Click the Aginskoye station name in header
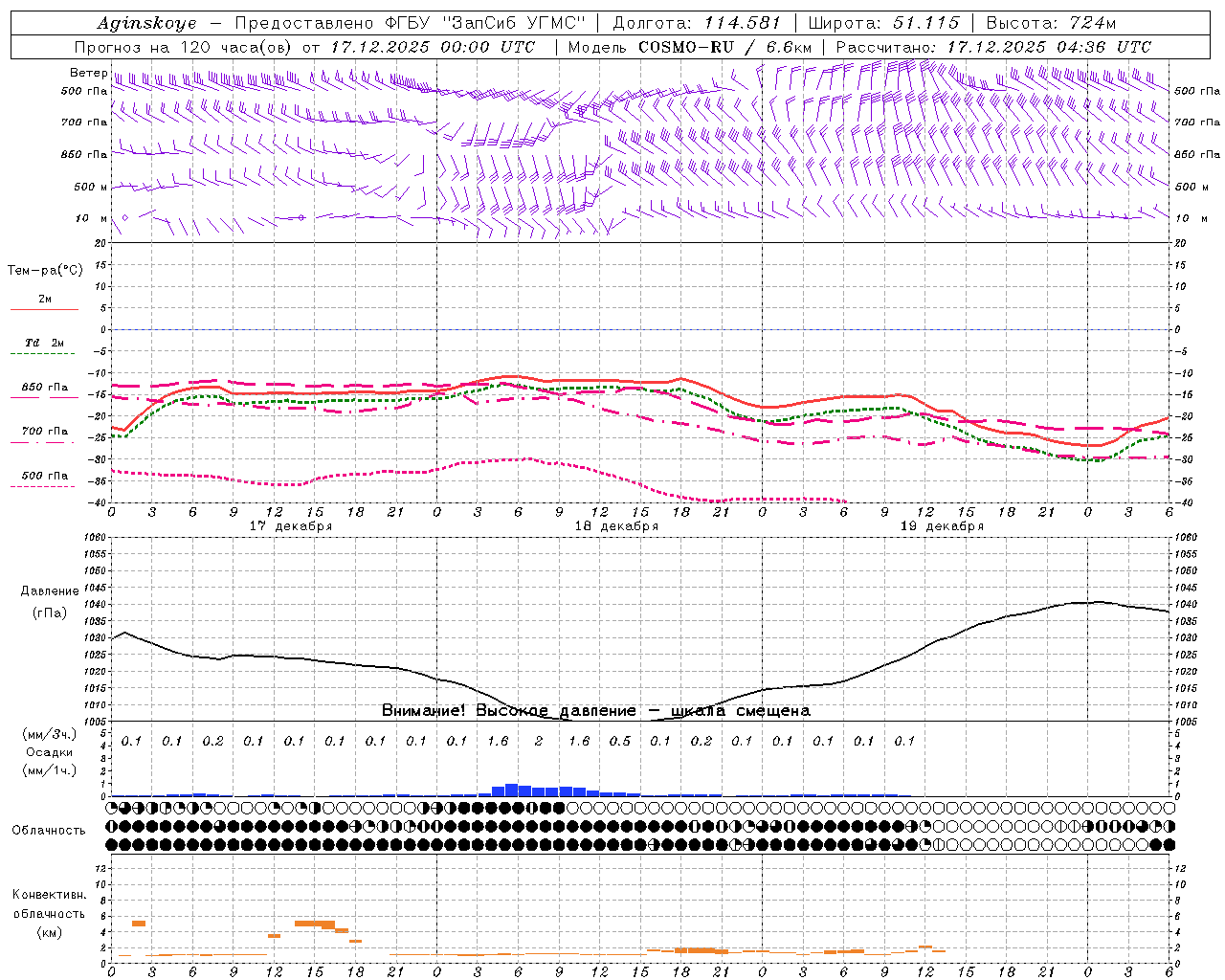Image resolution: width=1225 pixels, height=980 pixels. click(147, 23)
